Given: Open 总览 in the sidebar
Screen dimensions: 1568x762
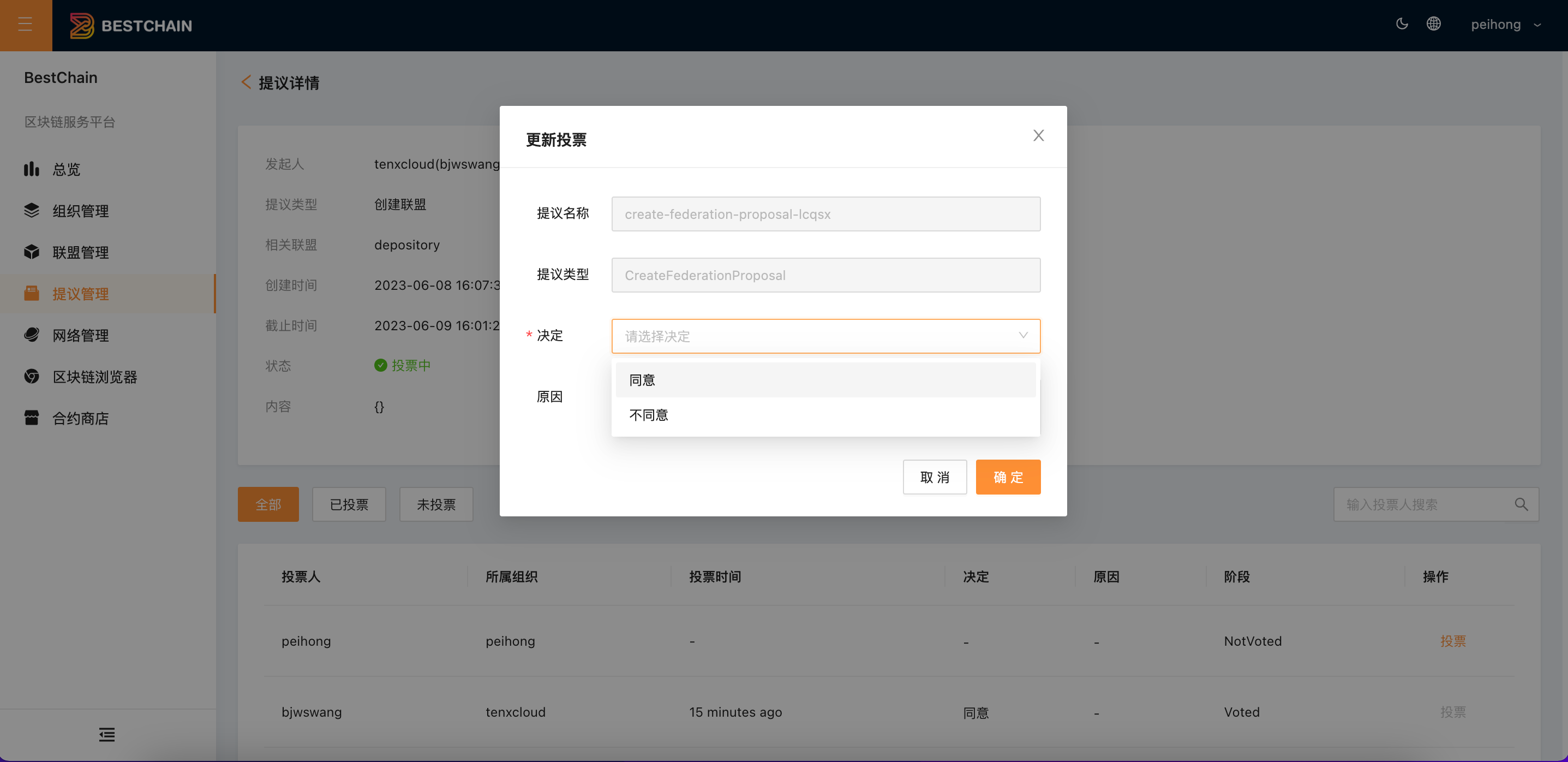Looking at the screenshot, I should (107, 169).
